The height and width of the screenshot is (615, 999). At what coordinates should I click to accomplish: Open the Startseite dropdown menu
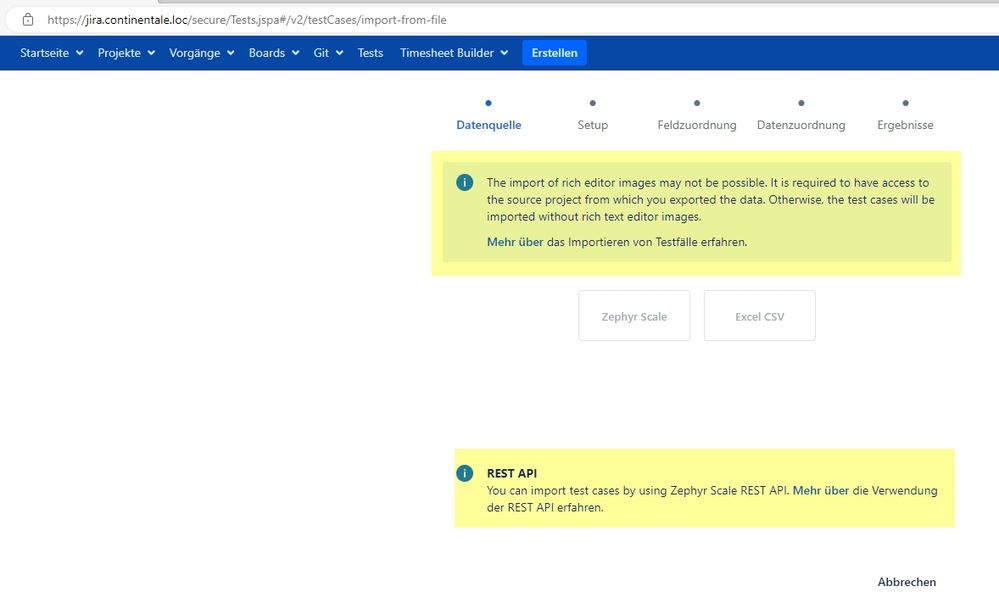coord(51,53)
